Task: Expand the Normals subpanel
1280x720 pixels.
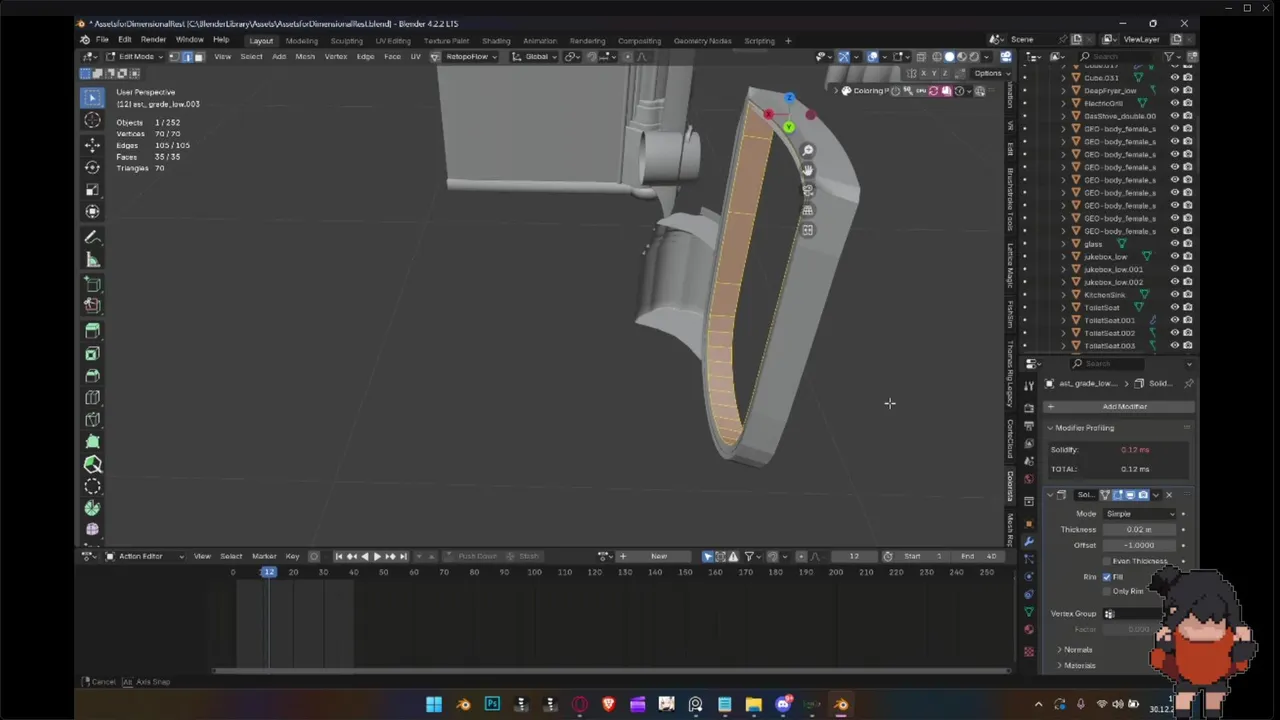Action: 1078,650
